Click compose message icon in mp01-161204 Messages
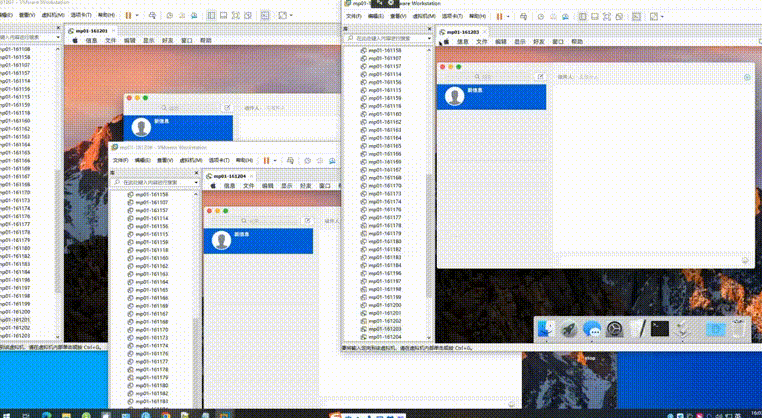Viewport: 762px width, 418px height. click(307, 221)
